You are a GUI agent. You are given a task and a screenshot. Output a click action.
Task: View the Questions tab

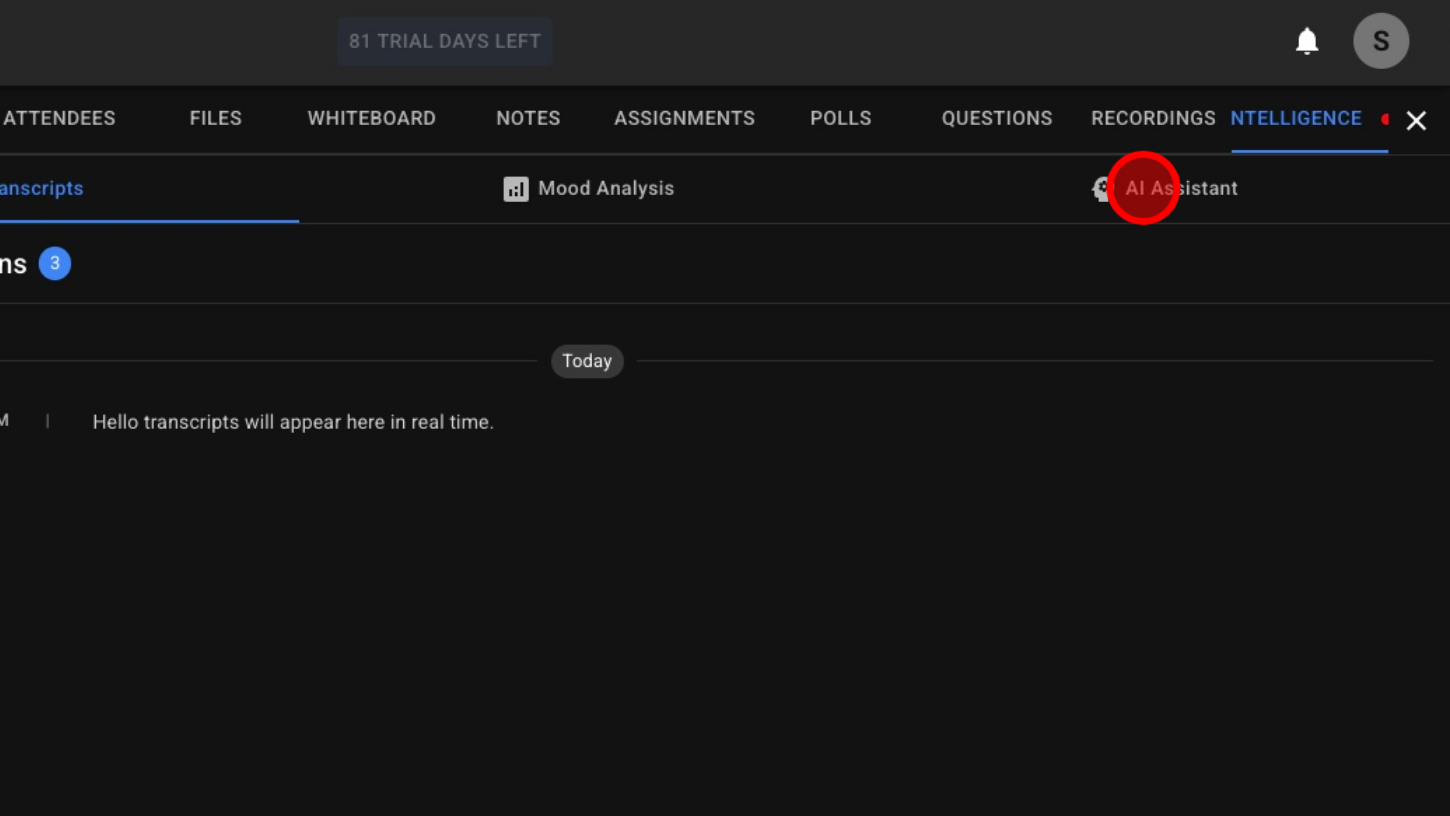(x=996, y=118)
